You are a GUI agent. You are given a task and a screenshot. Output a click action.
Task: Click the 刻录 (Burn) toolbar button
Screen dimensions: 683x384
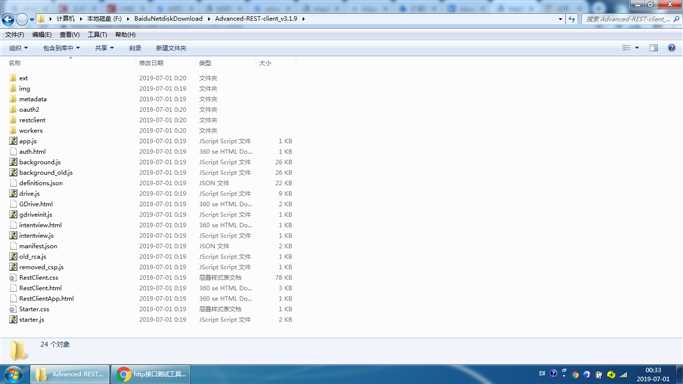point(135,48)
